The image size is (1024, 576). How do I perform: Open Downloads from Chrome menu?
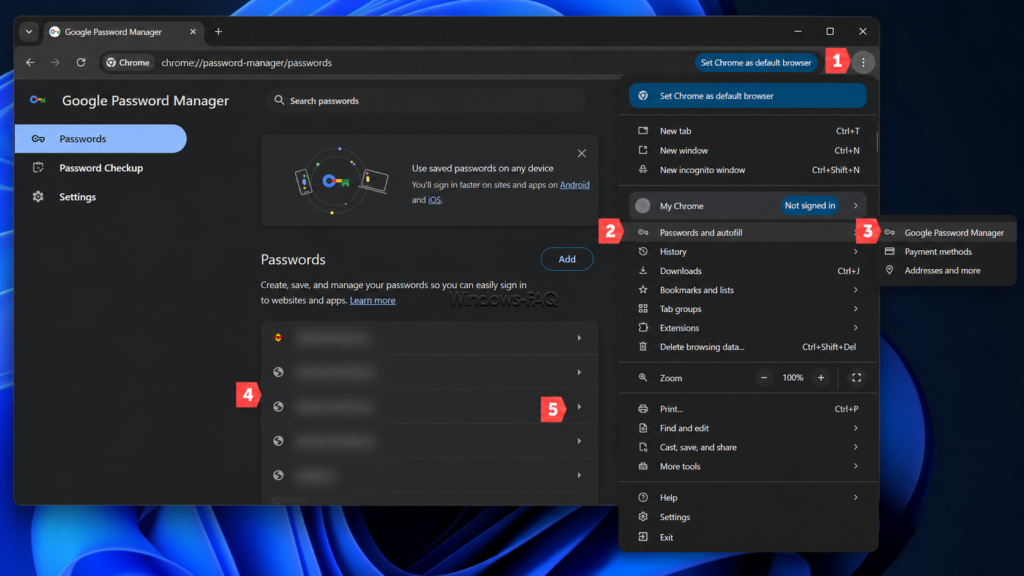click(x=747, y=270)
